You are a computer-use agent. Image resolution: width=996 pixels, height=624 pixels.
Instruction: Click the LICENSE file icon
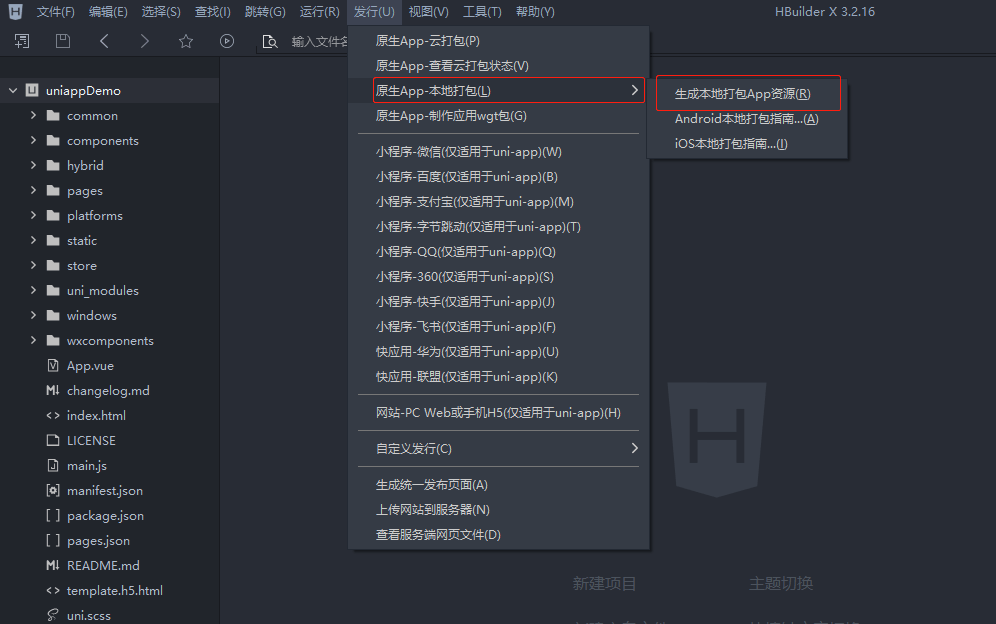click(x=53, y=440)
